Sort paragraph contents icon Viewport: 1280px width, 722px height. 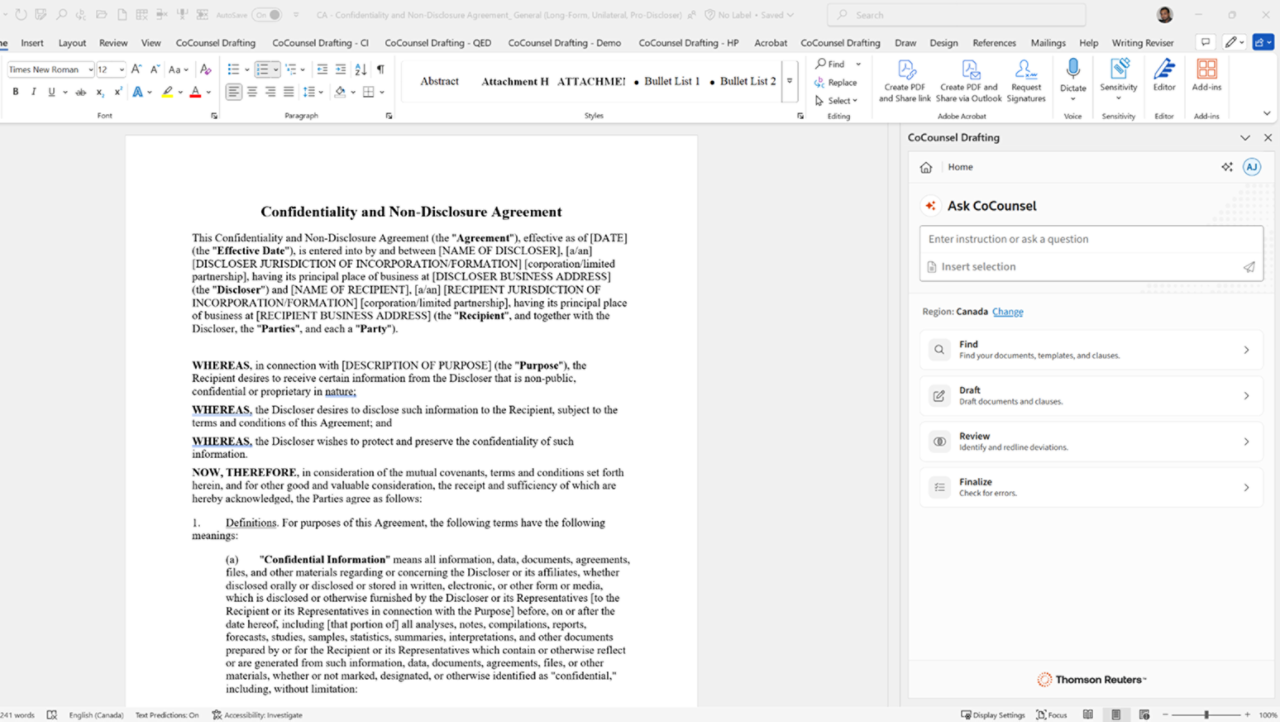coord(361,69)
